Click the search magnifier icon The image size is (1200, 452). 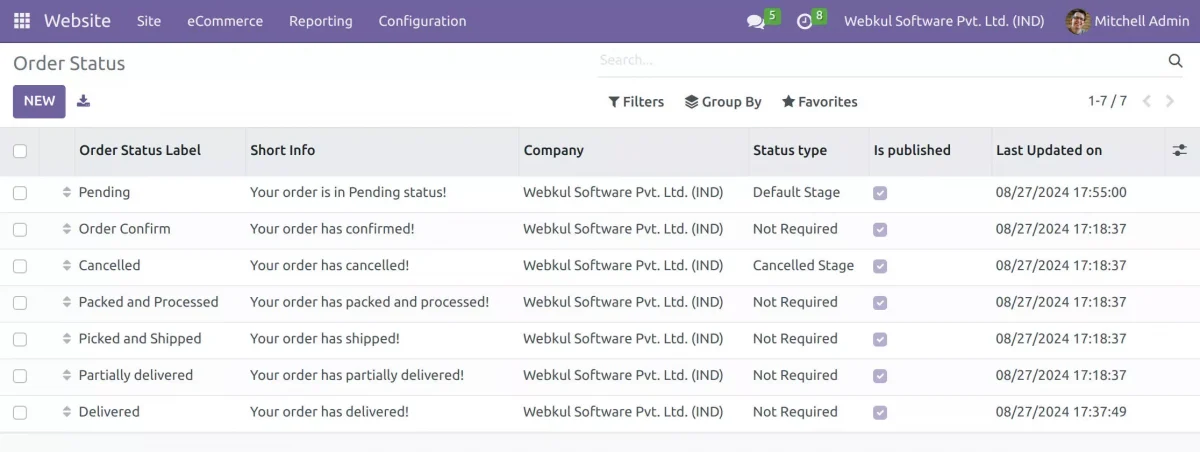point(1175,61)
